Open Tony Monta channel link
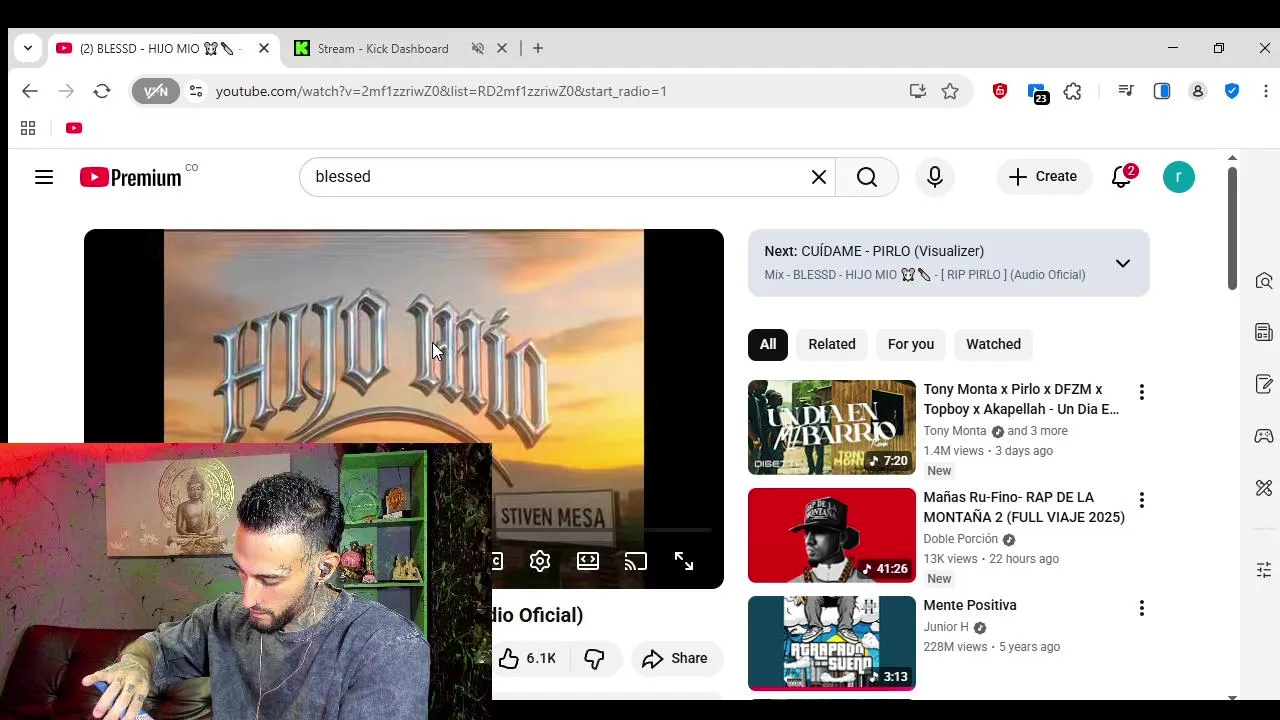 tap(955, 431)
